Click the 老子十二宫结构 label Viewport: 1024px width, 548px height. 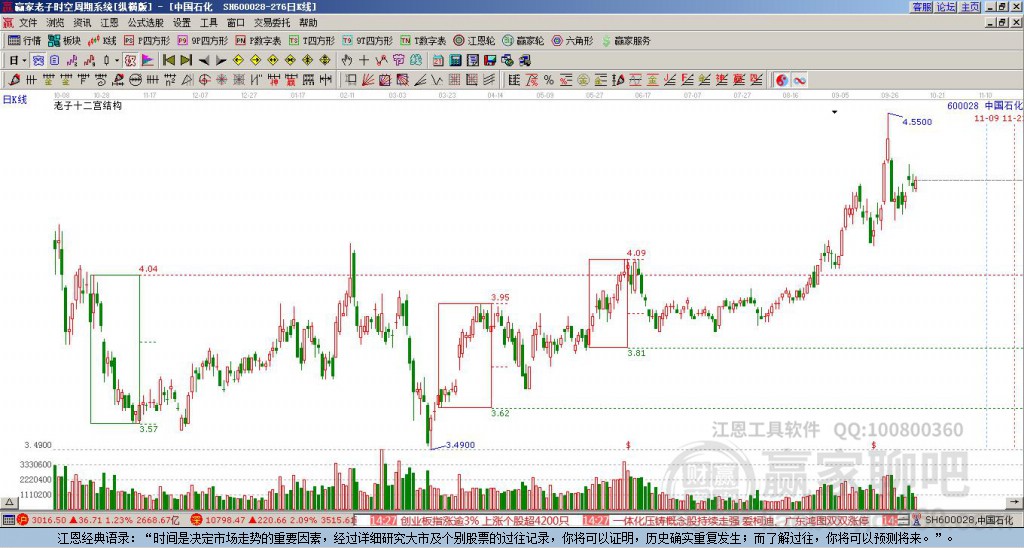[88, 106]
